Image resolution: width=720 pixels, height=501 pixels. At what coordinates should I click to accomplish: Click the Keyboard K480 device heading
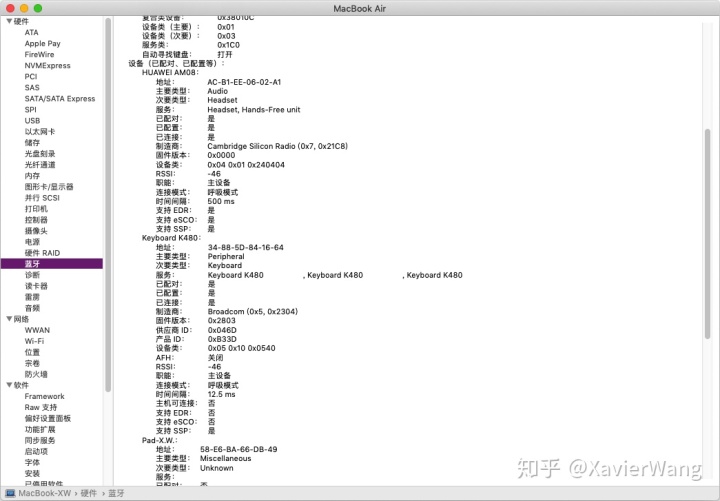click(x=171, y=238)
